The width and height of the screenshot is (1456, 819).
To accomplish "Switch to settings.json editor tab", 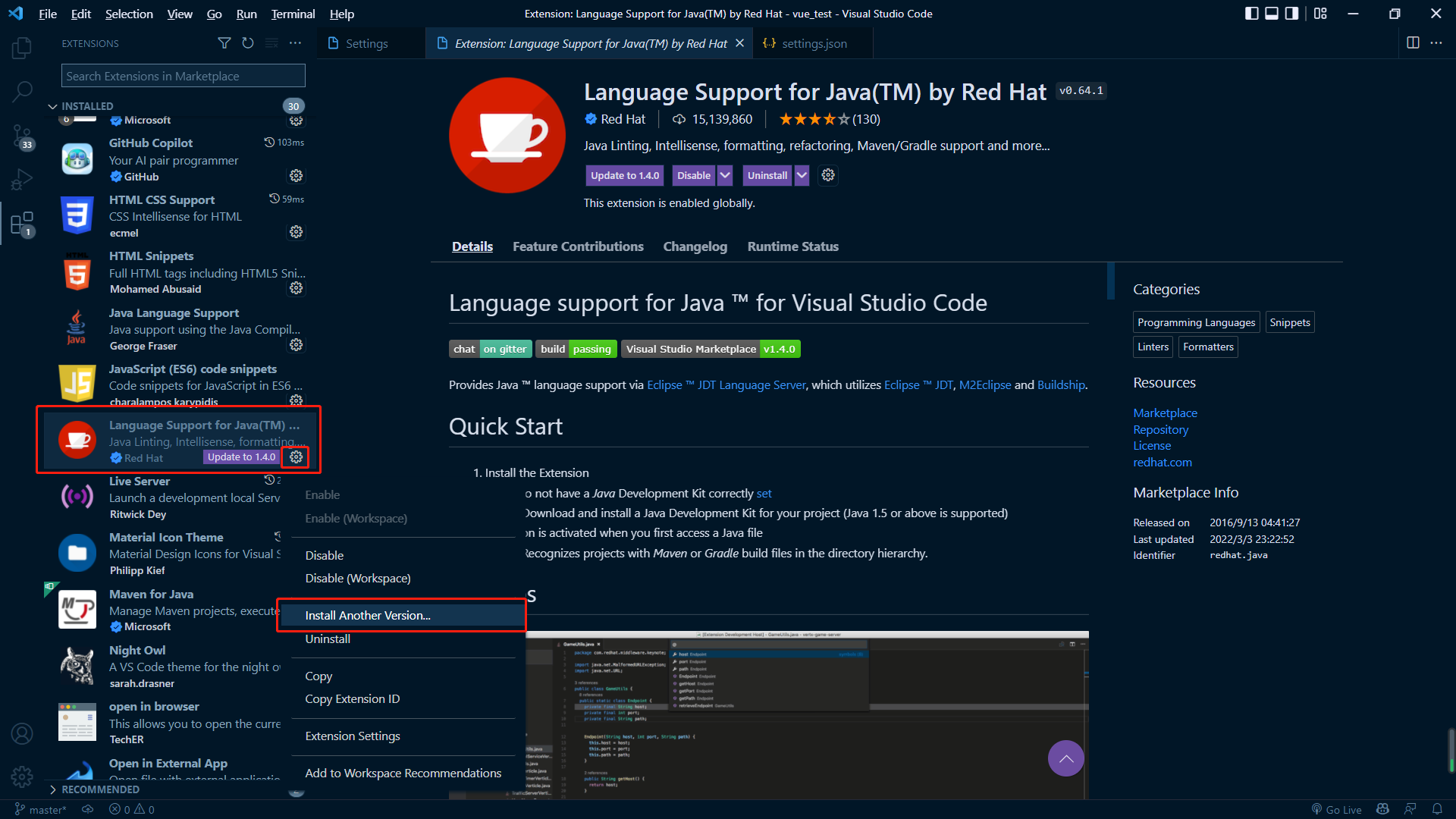I will click(x=814, y=43).
